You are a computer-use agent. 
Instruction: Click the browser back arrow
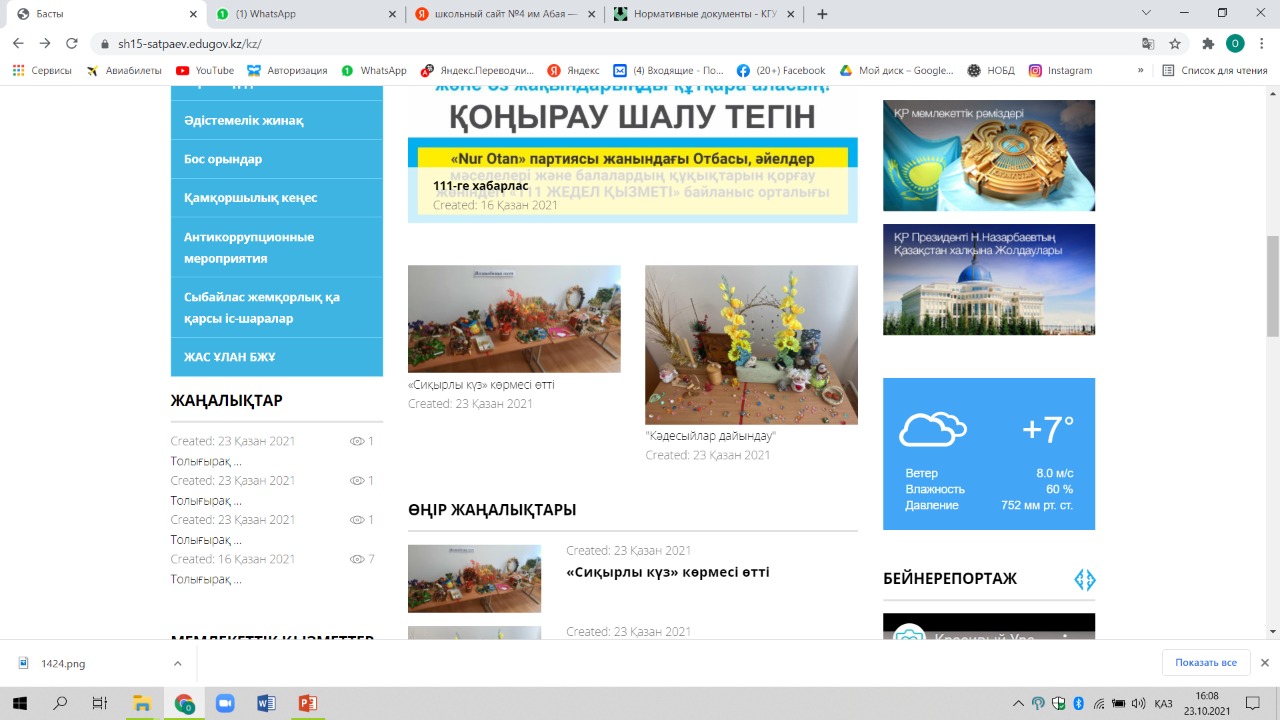pos(18,44)
